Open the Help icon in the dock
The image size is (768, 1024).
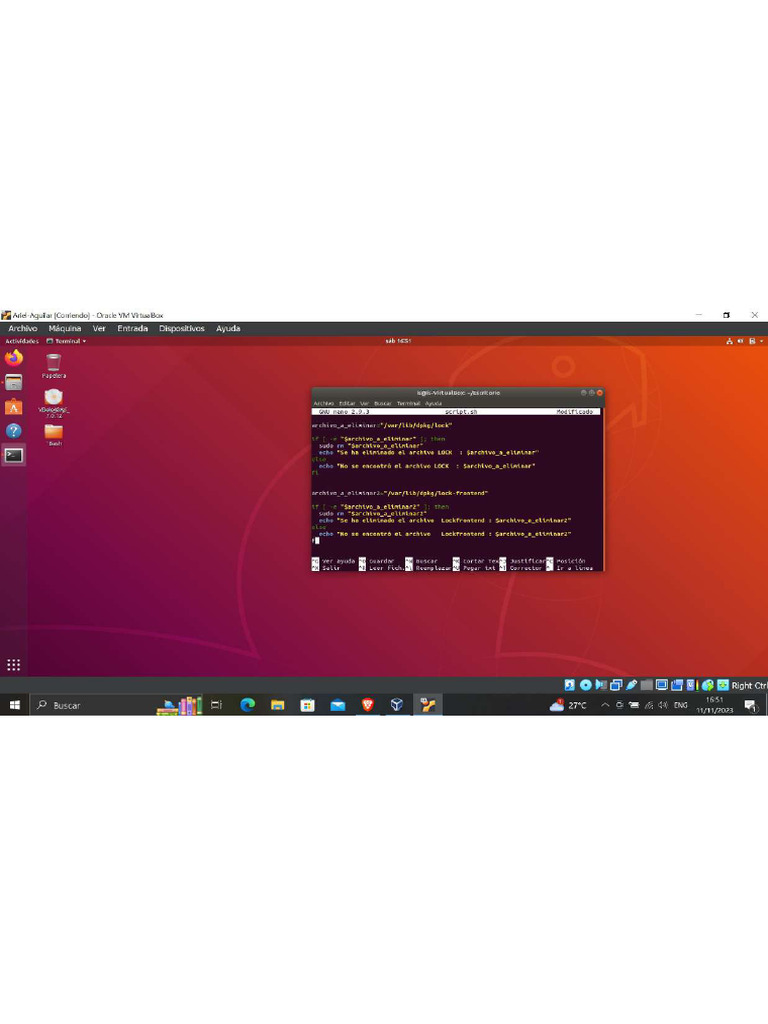(14, 431)
